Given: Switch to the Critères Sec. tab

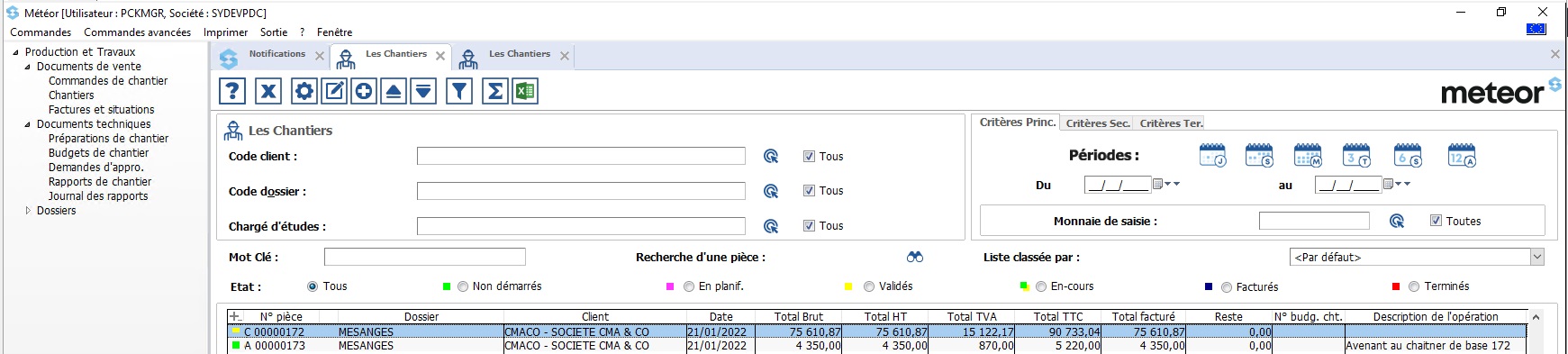Looking at the screenshot, I should [x=1097, y=123].
